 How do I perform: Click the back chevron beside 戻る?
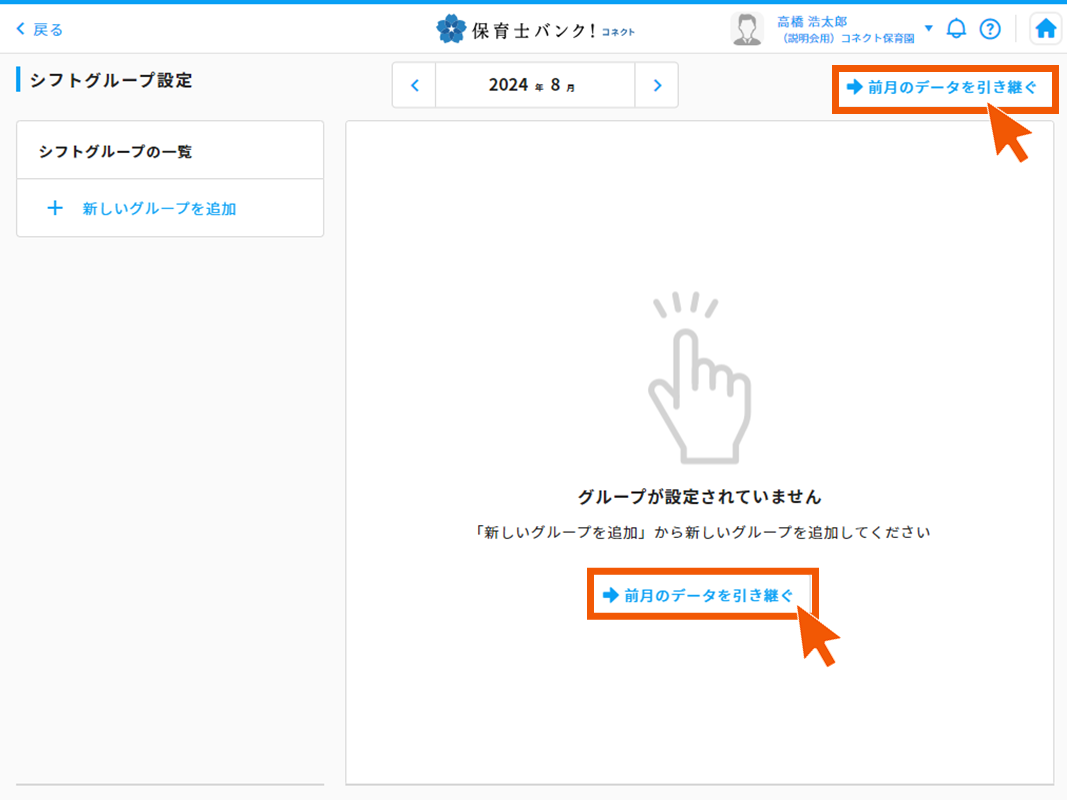pos(18,28)
